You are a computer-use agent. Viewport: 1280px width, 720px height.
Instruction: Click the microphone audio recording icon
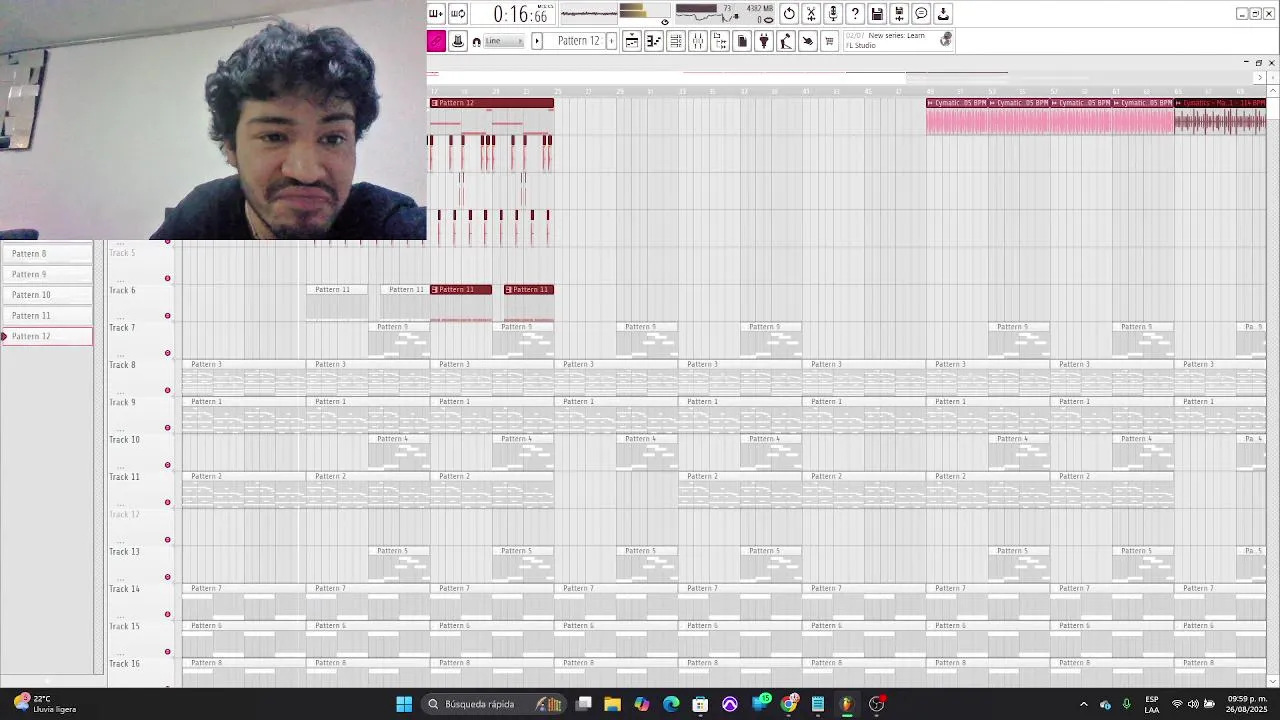click(x=833, y=13)
